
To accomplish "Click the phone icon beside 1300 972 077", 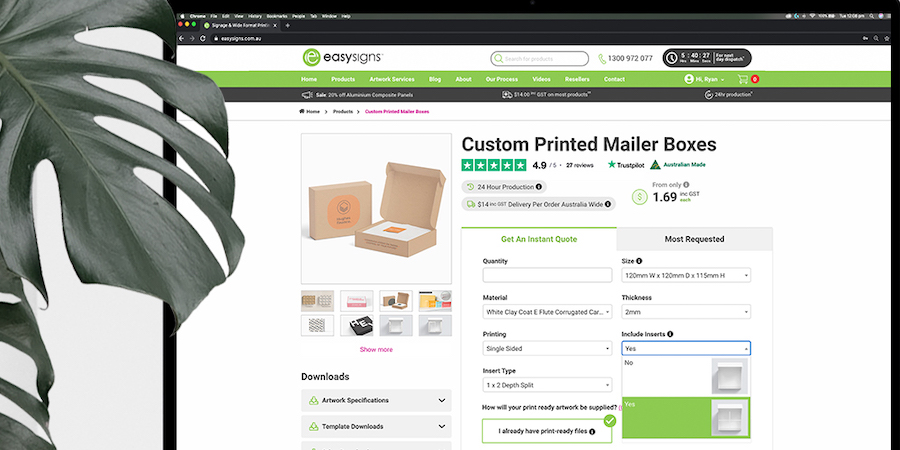I will [602, 59].
